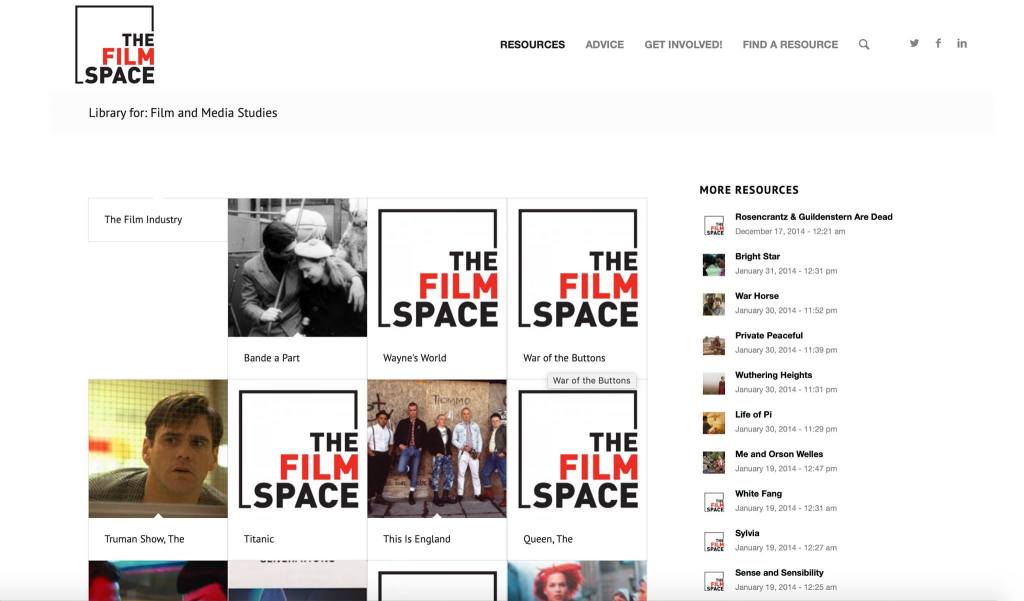Open the This Is England image tile
Viewport: 1024px width, 601px height.
pos(437,448)
